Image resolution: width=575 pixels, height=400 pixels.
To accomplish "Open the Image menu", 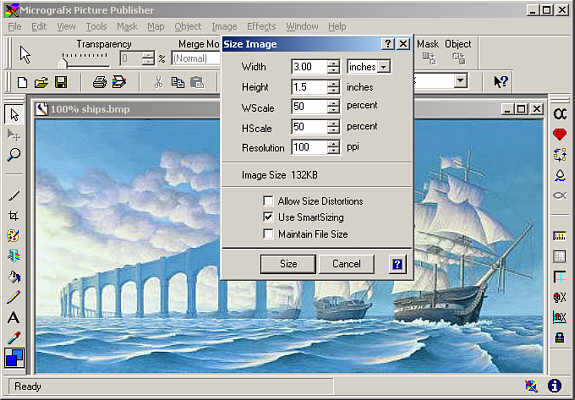I will [224, 27].
